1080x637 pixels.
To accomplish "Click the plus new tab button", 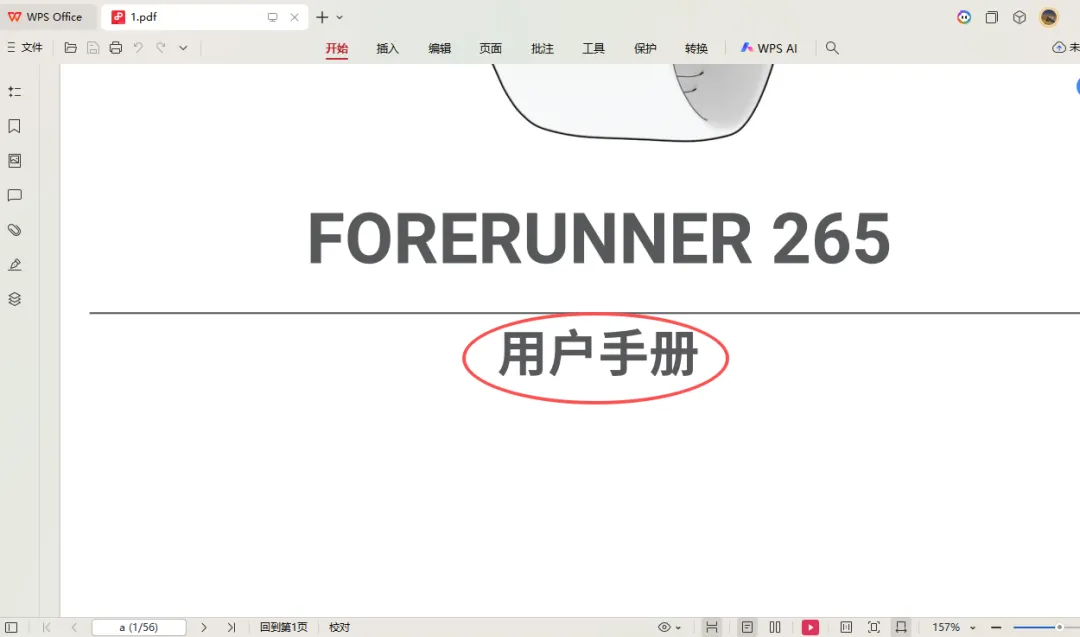I will tap(322, 17).
